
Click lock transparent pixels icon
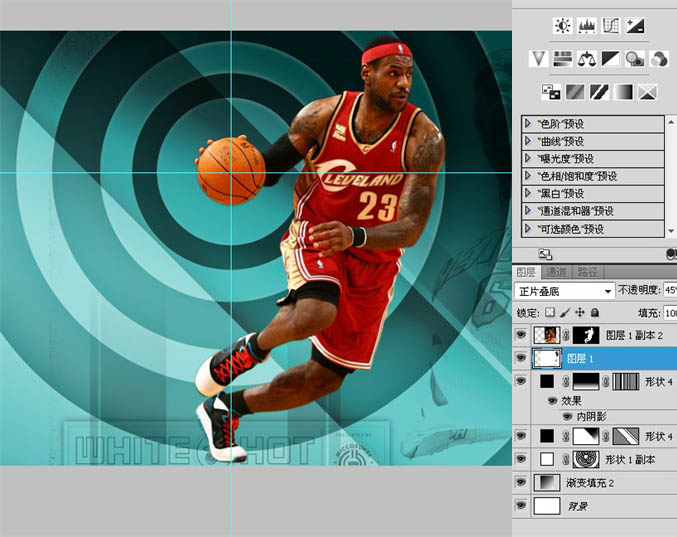550,312
